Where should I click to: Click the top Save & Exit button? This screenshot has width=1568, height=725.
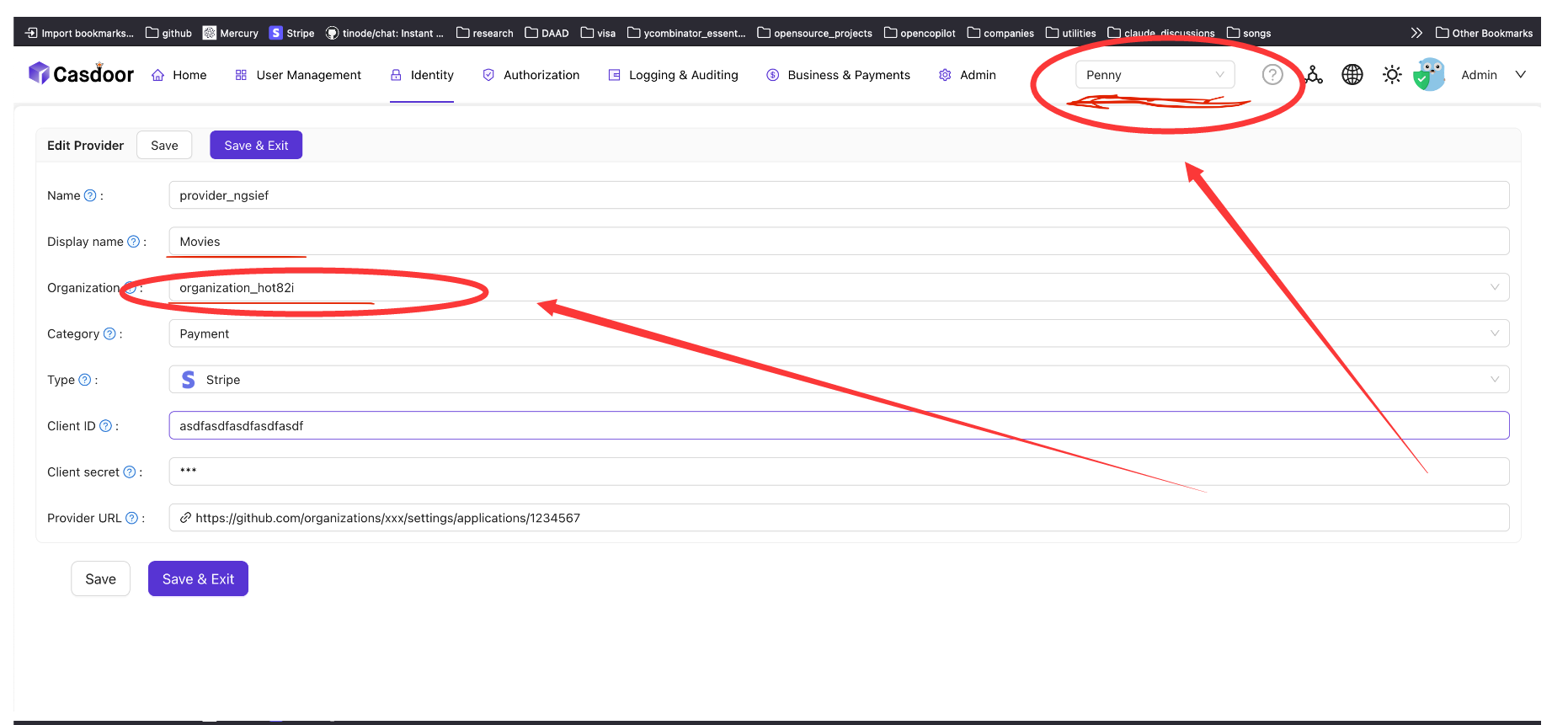coord(256,146)
